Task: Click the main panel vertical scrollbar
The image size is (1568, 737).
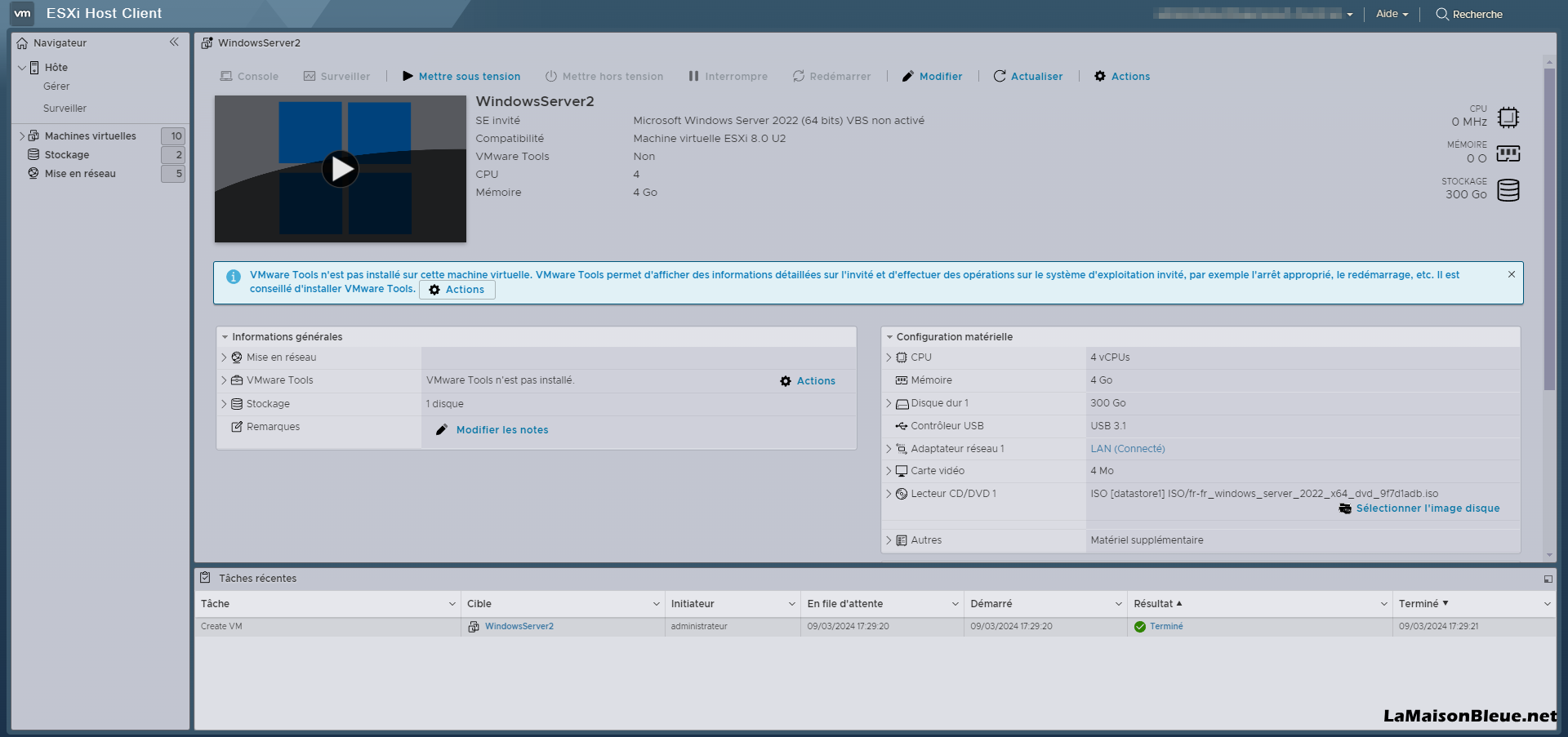Action: (x=1549, y=229)
